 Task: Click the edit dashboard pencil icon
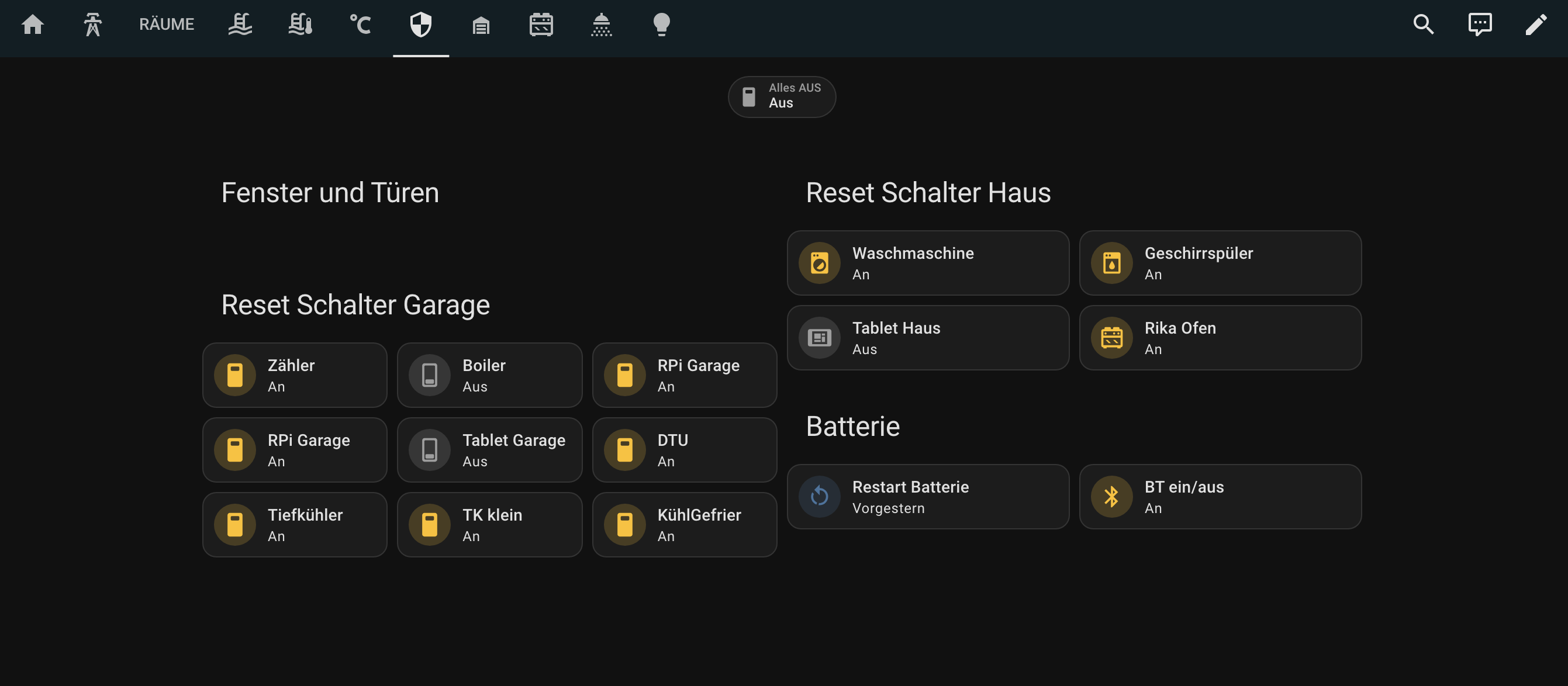coord(1536,25)
